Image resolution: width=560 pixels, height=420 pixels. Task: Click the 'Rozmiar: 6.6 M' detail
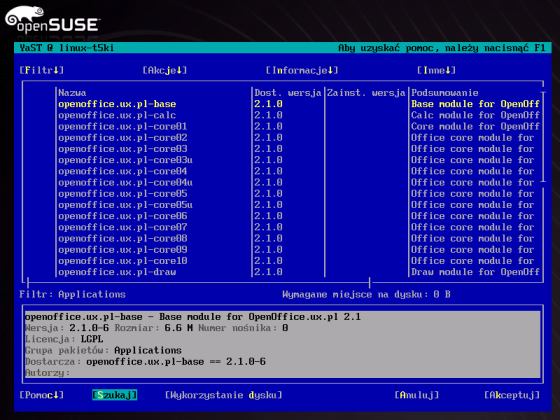154,328
